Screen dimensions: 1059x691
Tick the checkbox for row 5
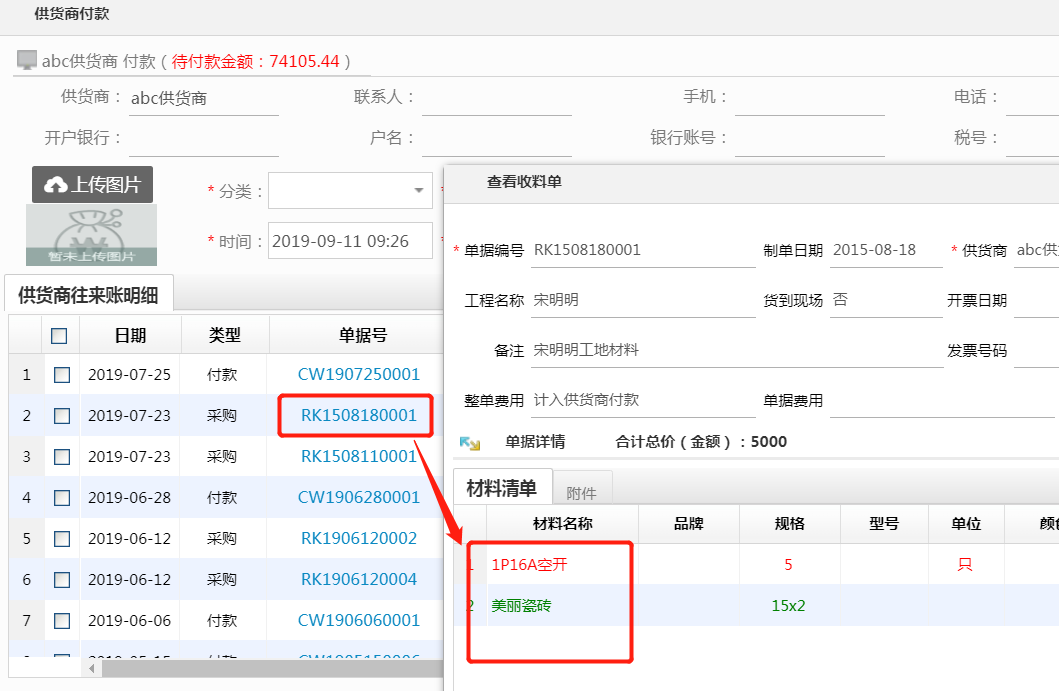[x=62, y=539]
